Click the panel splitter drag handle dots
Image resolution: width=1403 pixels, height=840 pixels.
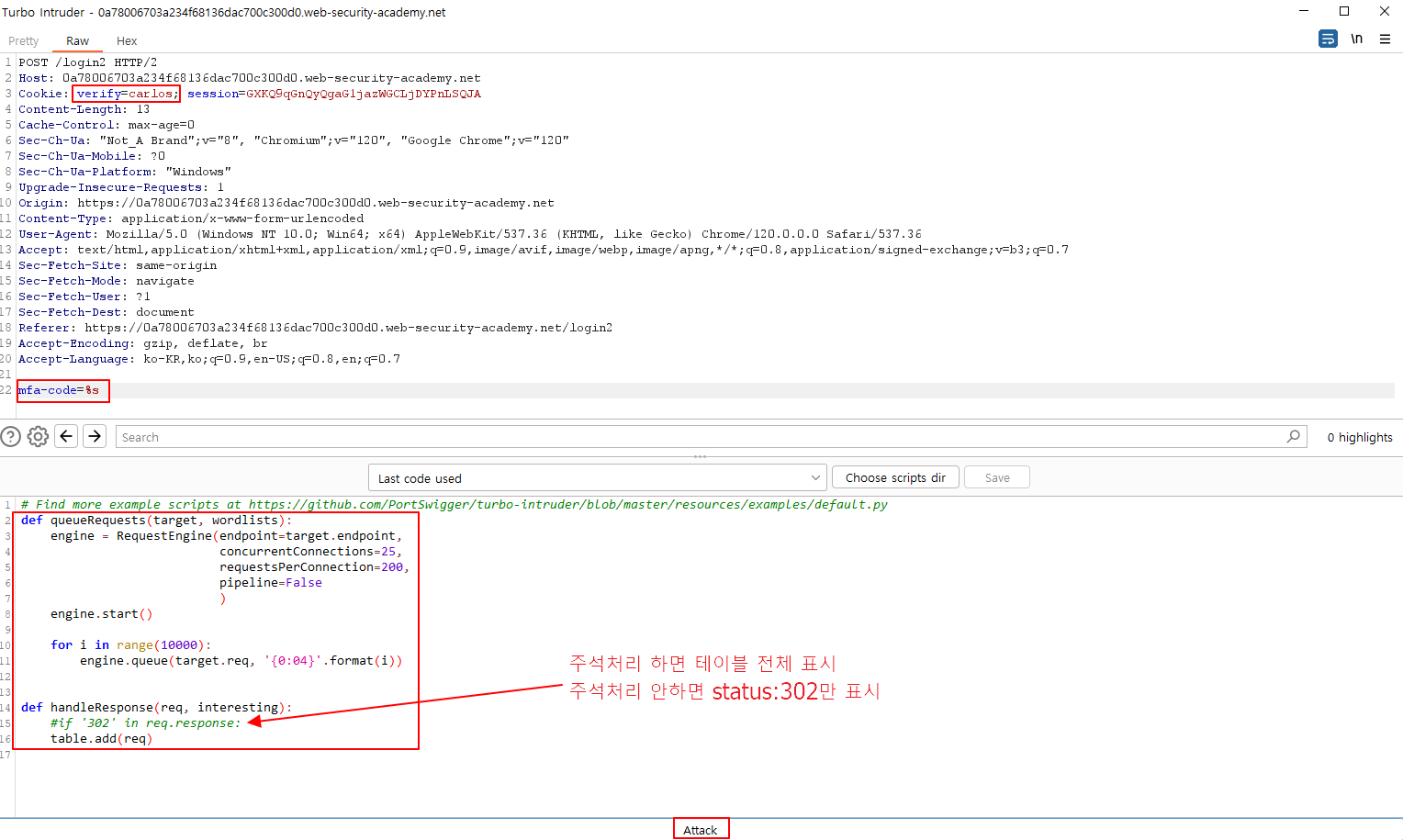pos(701,456)
